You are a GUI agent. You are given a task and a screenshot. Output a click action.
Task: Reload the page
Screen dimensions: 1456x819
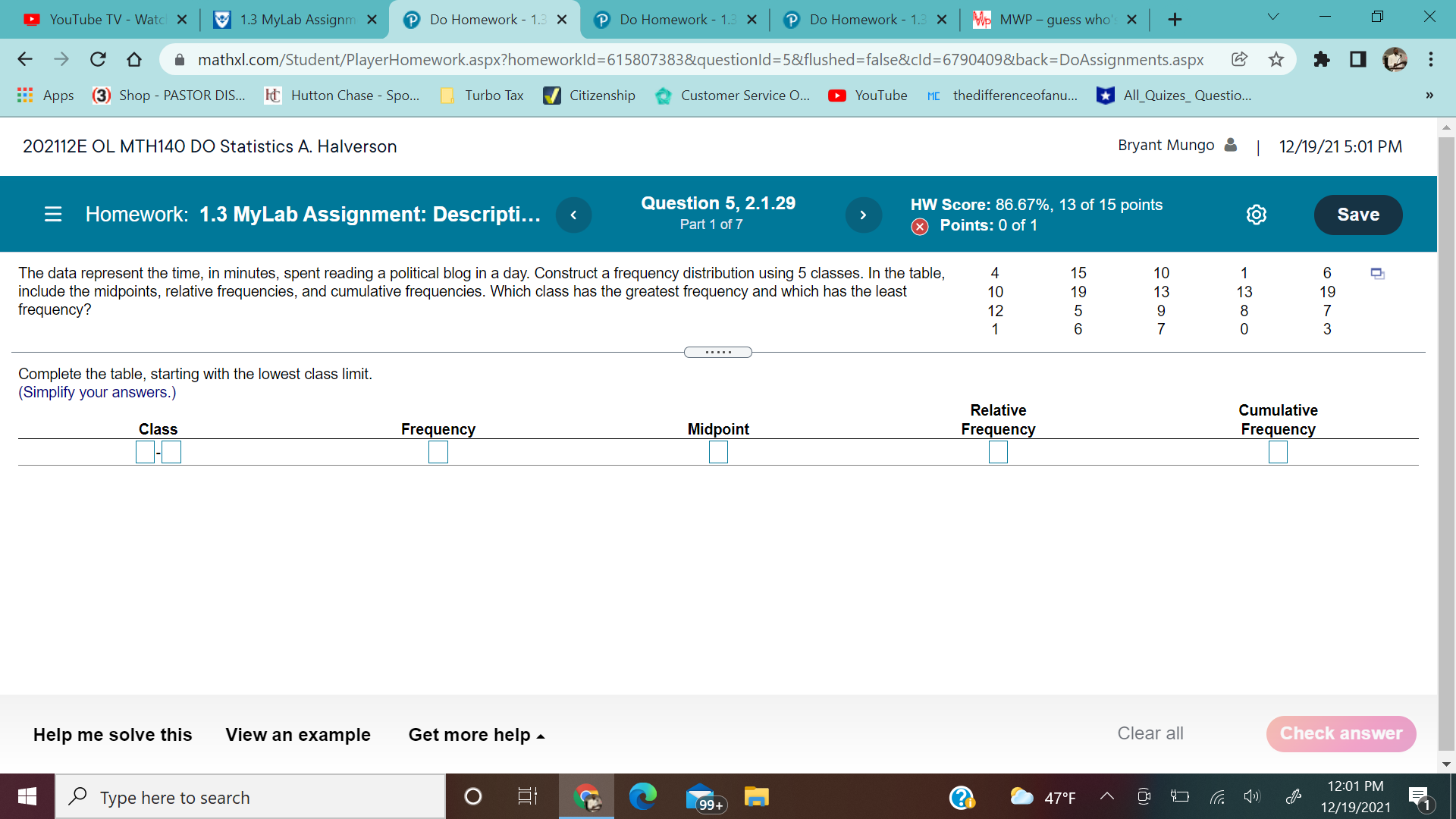point(98,59)
